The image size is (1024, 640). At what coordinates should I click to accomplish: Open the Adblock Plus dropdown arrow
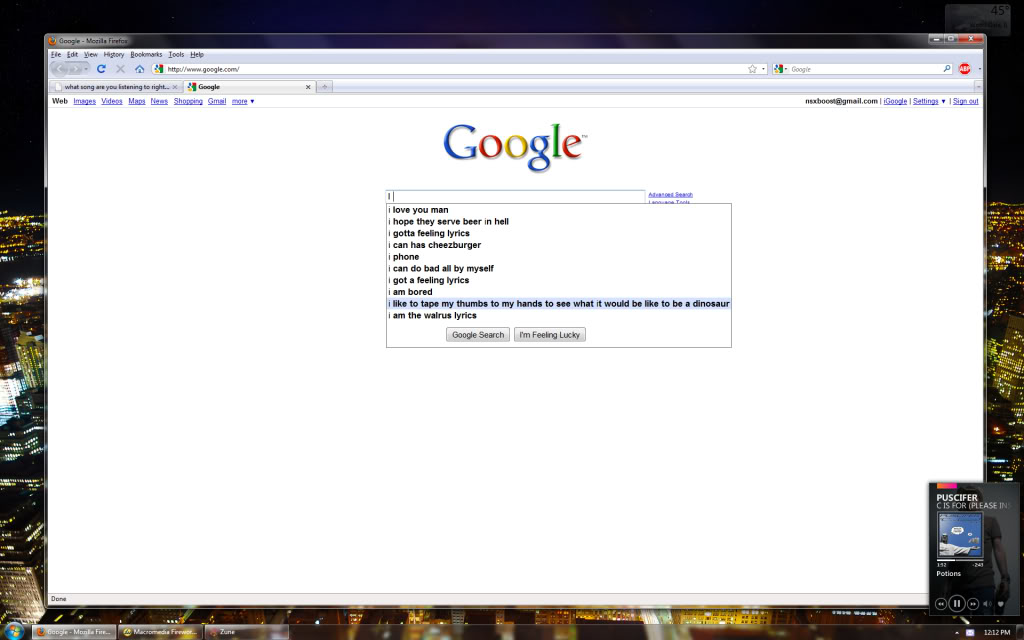coord(979,69)
